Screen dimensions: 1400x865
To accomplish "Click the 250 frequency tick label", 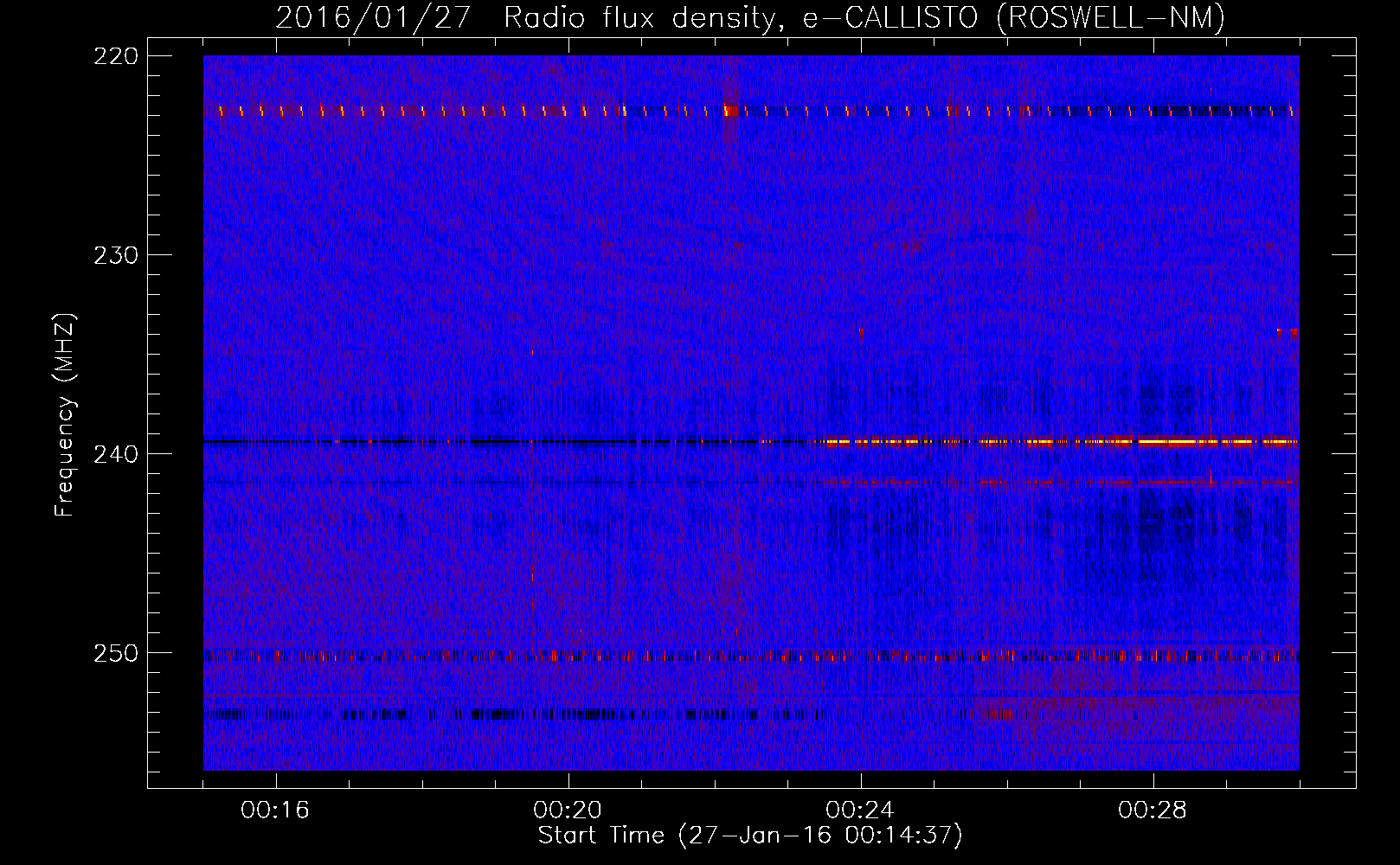I will 115,653.
